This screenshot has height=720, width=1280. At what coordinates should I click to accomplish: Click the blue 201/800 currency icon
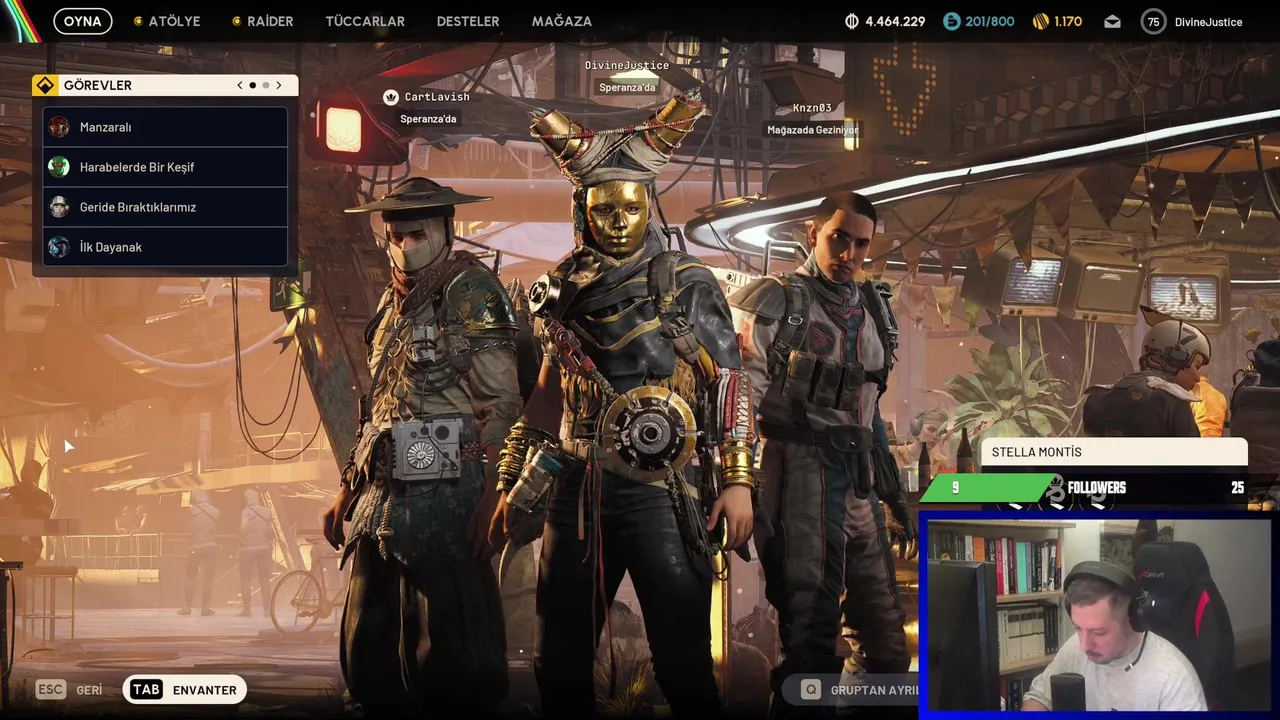[x=951, y=21]
